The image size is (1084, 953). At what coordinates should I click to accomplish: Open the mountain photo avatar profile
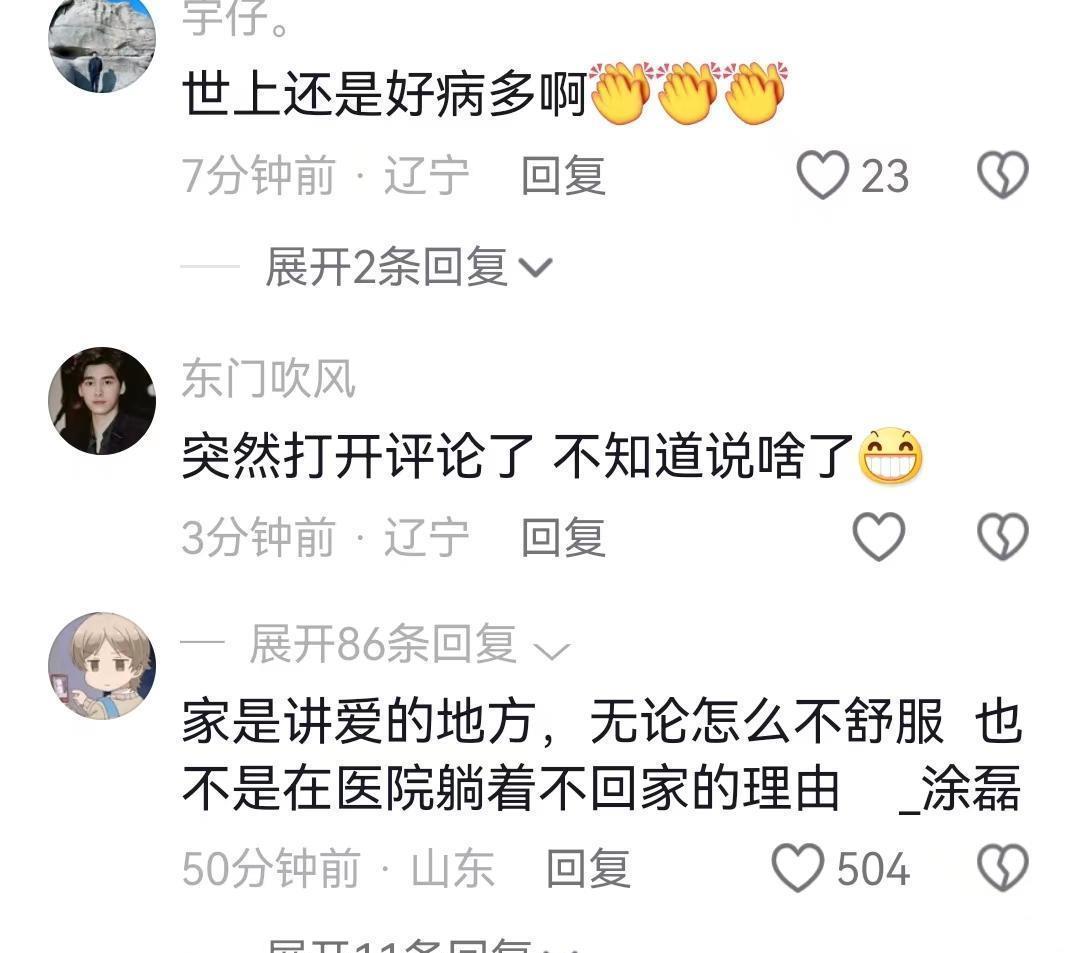[x=102, y=41]
